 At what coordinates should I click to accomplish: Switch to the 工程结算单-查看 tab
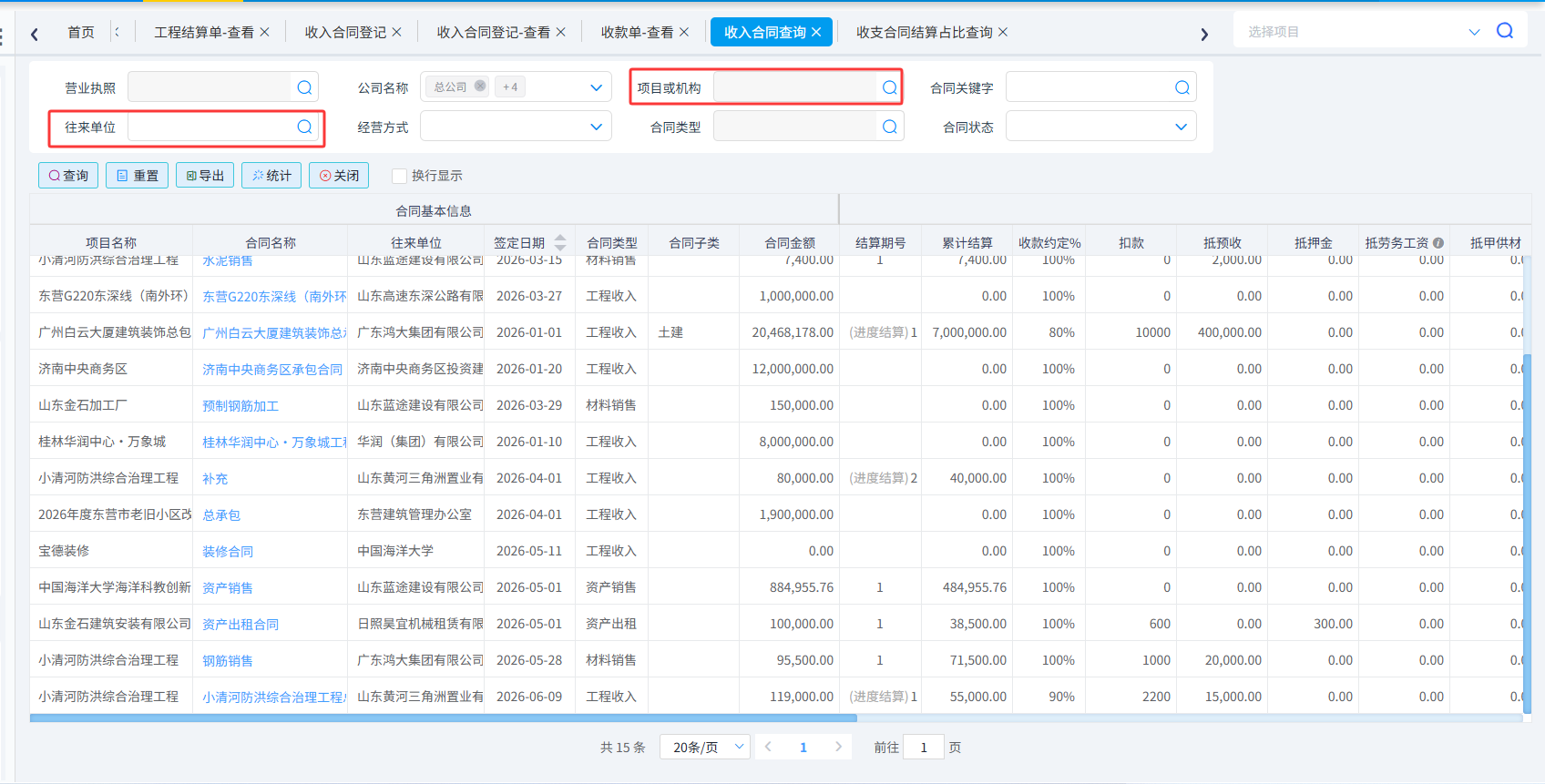click(204, 32)
